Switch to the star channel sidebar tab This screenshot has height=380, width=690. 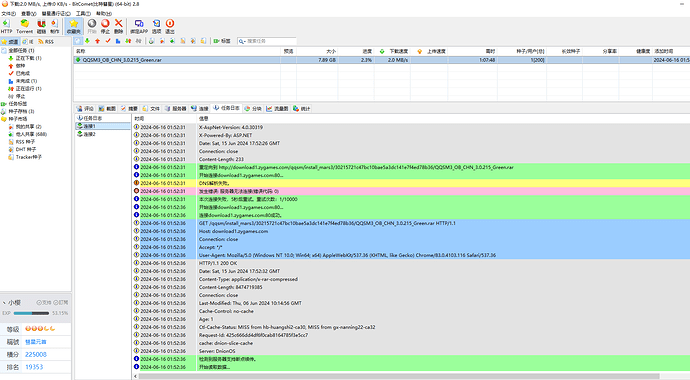[10, 41]
